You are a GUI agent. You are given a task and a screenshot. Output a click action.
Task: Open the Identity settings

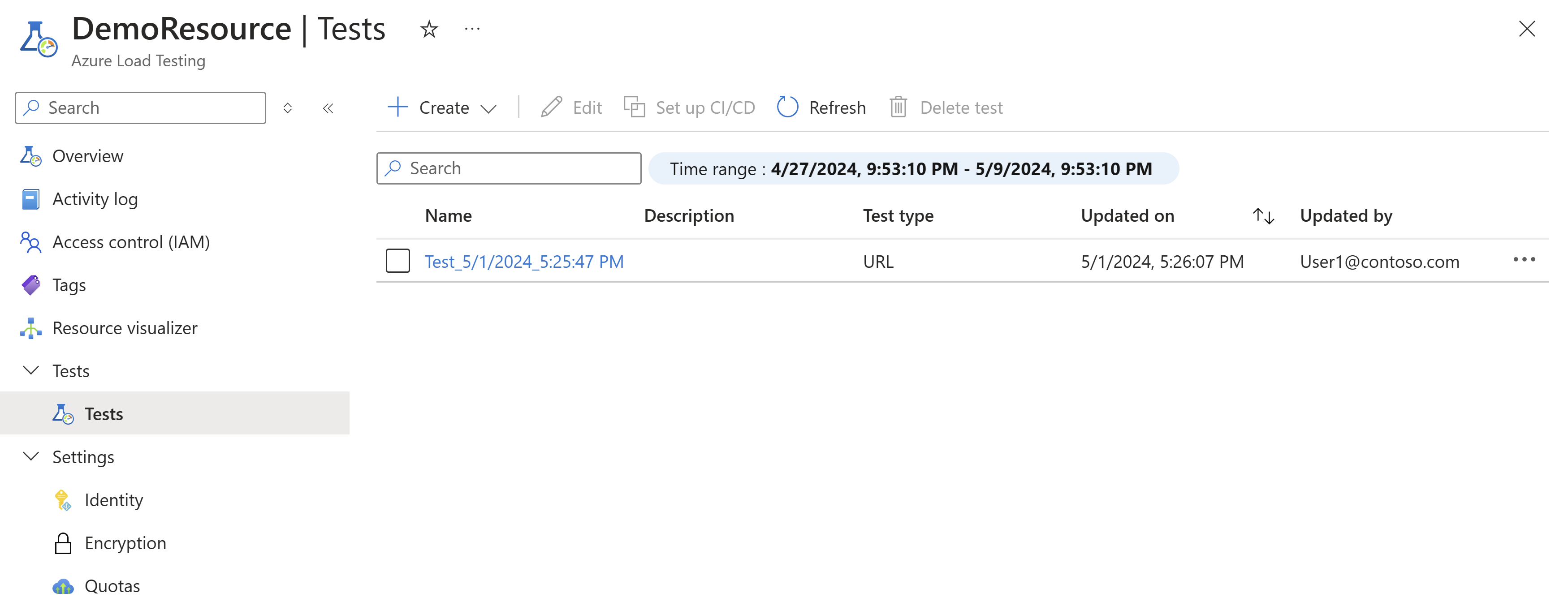[x=114, y=499]
